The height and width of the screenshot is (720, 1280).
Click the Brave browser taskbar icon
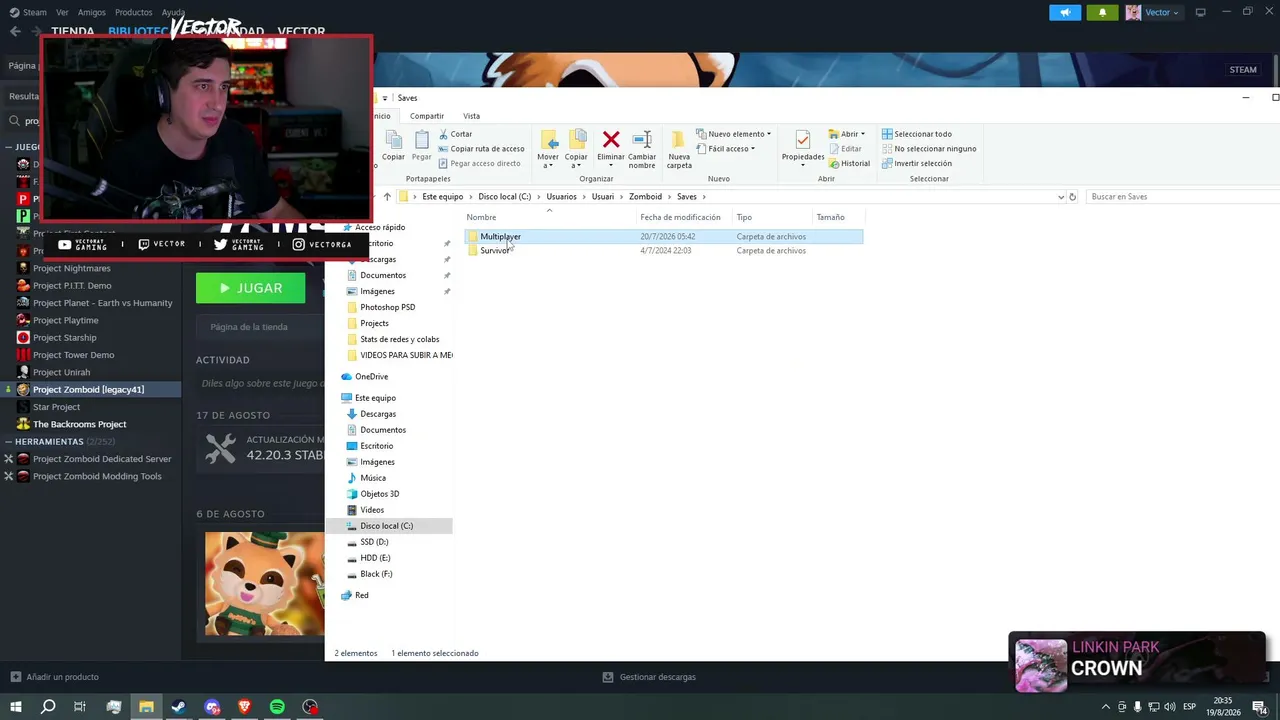pos(245,707)
